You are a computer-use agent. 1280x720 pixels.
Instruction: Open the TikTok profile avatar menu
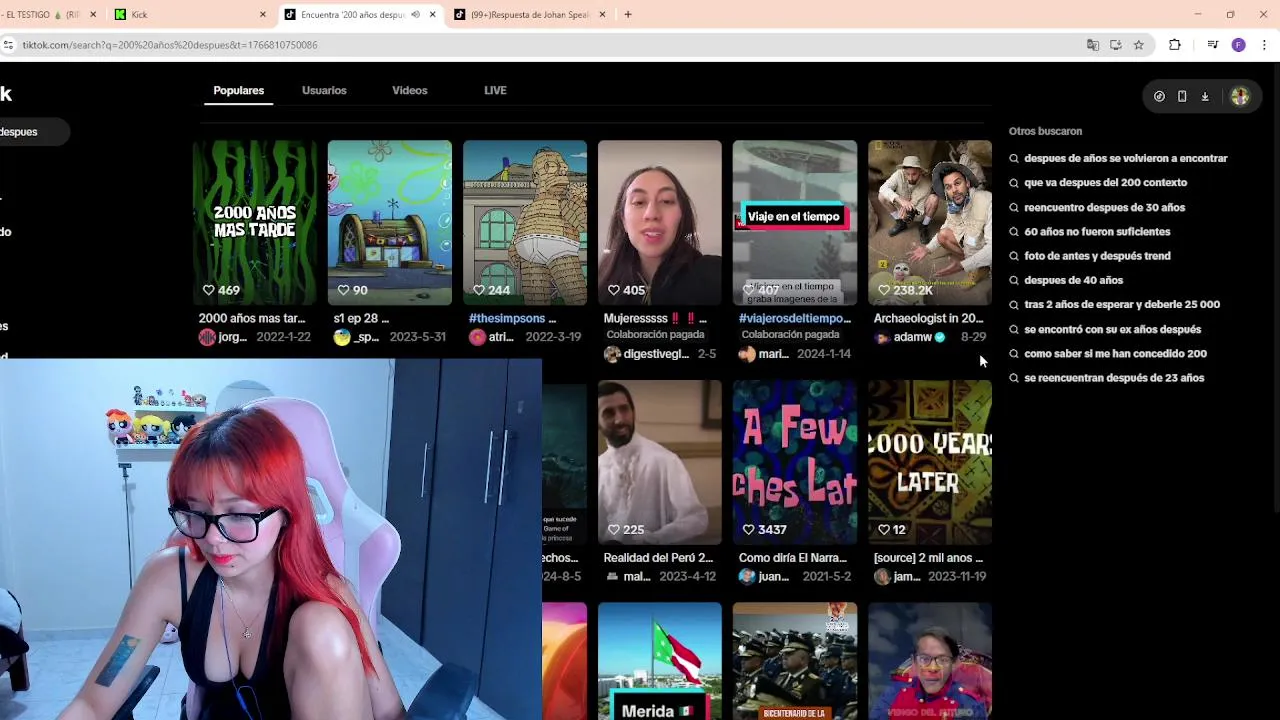pos(1240,96)
